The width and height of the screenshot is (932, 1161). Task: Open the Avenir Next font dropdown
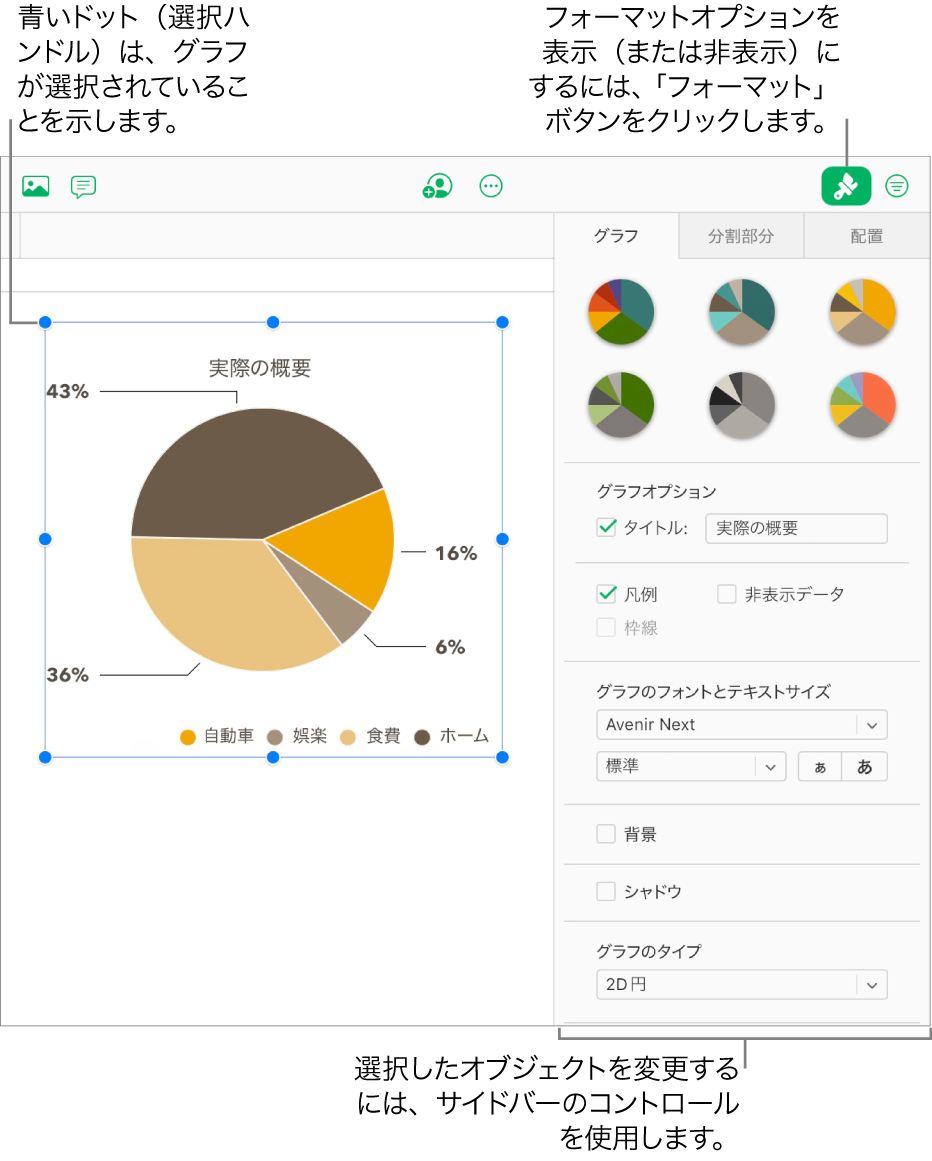tap(741, 724)
